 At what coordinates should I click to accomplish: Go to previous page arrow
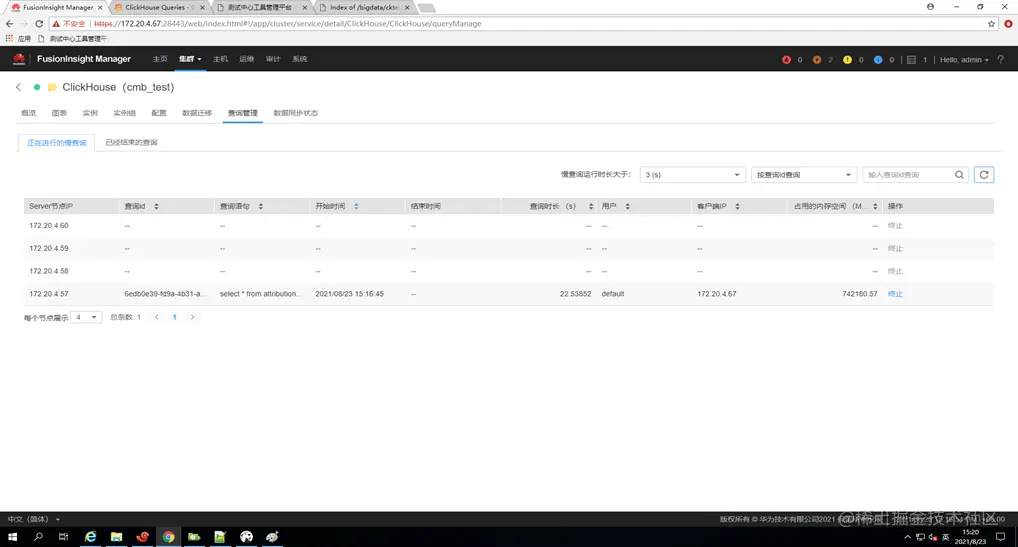coord(156,317)
